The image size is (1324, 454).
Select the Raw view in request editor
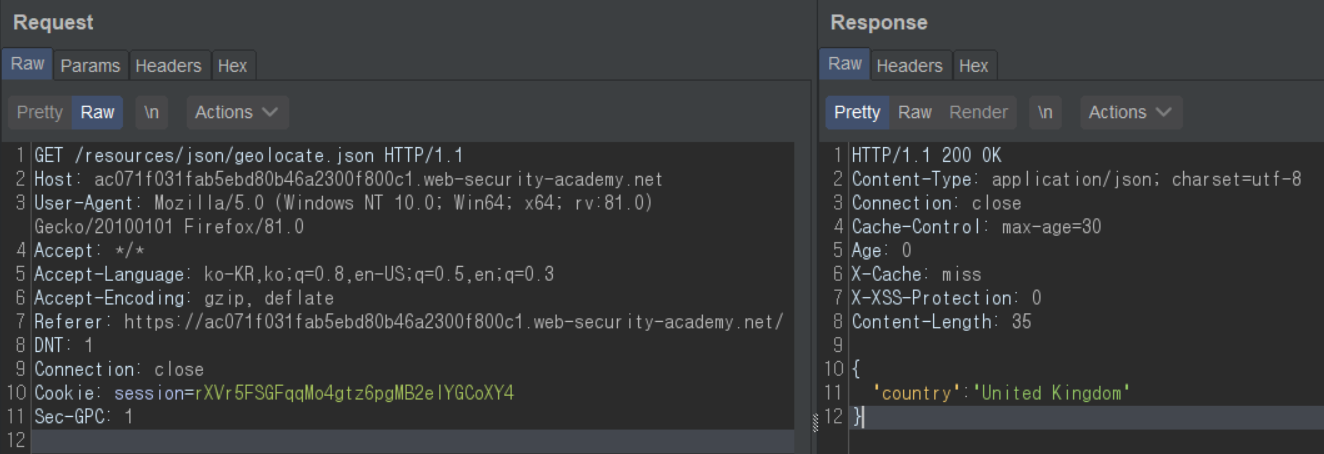click(x=97, y=112)
